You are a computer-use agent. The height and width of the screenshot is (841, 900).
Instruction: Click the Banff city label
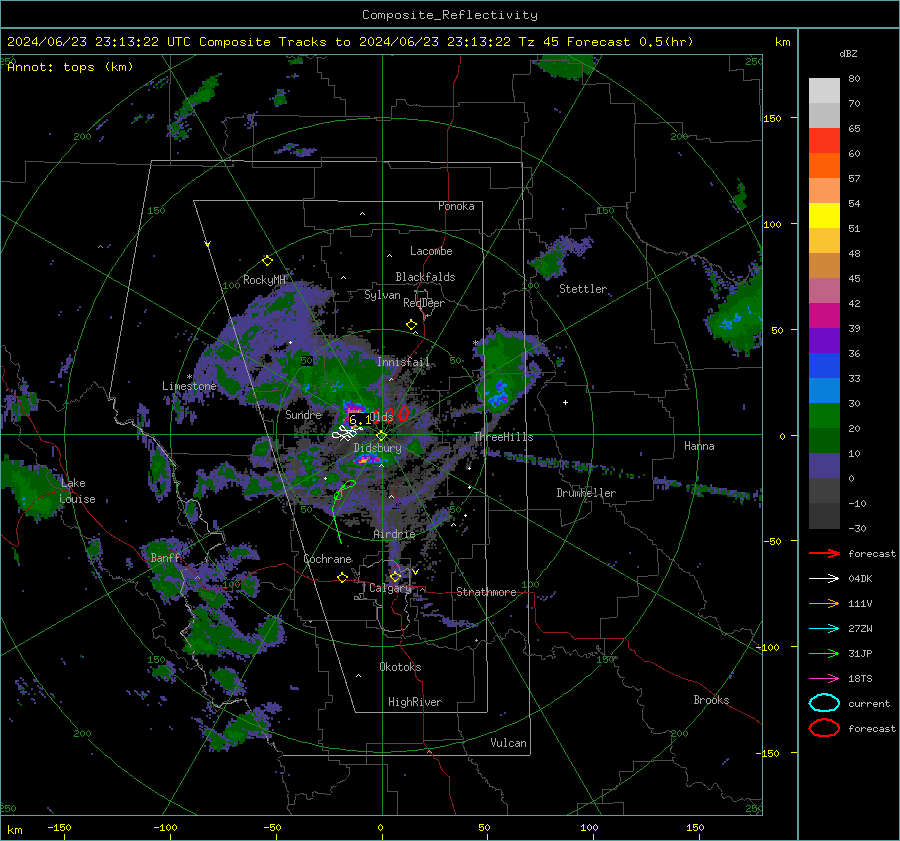[x=165, y=558]
